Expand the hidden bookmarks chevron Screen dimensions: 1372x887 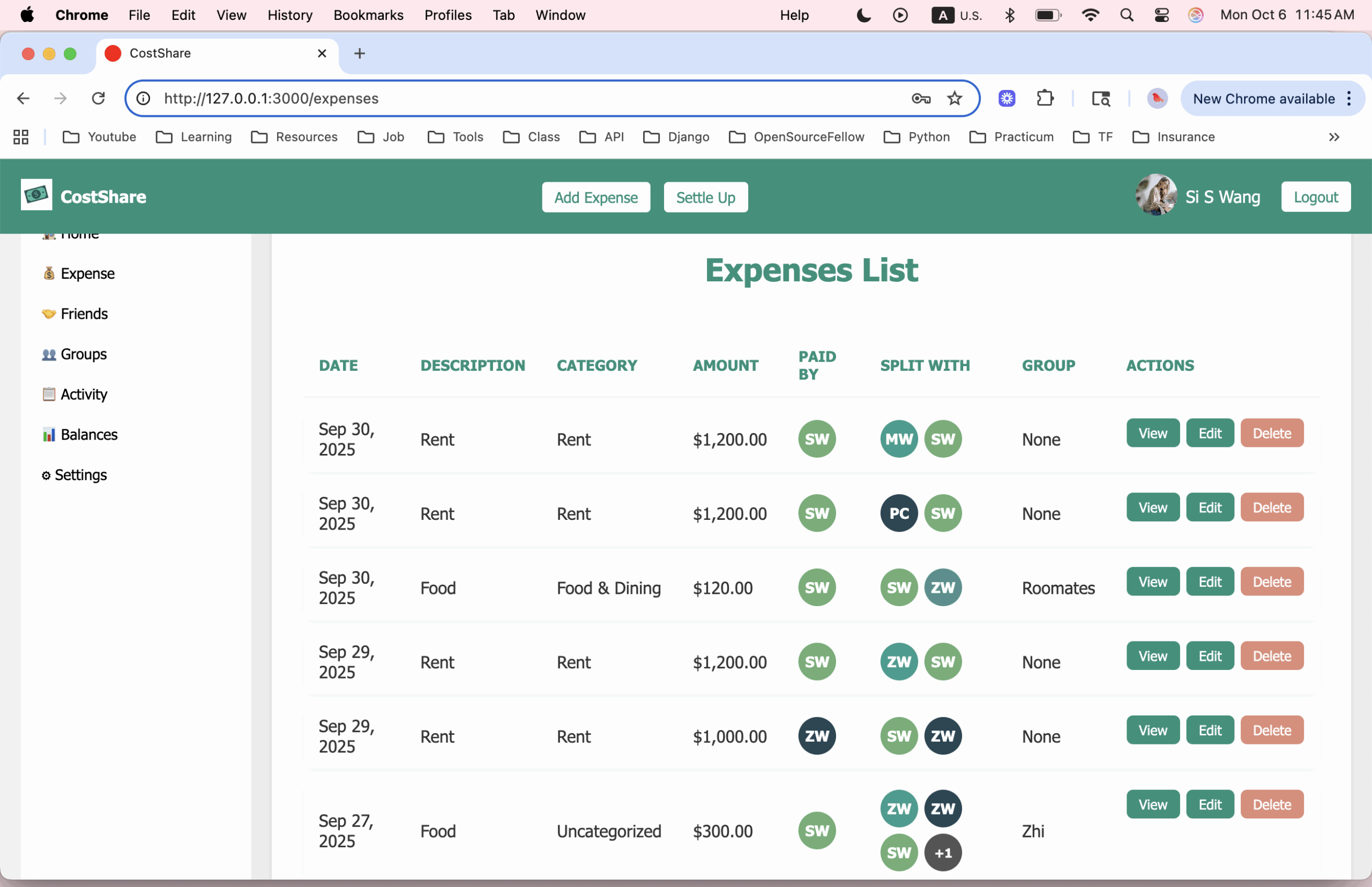(x=1333, y=137)
